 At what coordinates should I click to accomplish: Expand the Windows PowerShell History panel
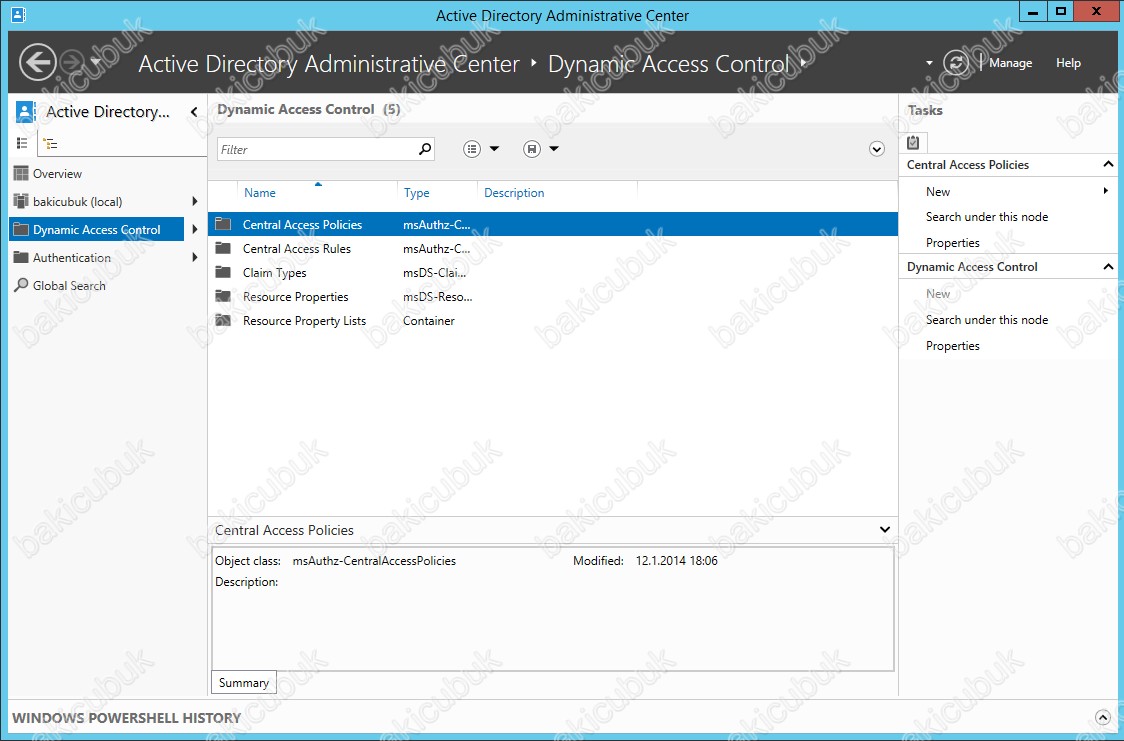coord(1102,717)
